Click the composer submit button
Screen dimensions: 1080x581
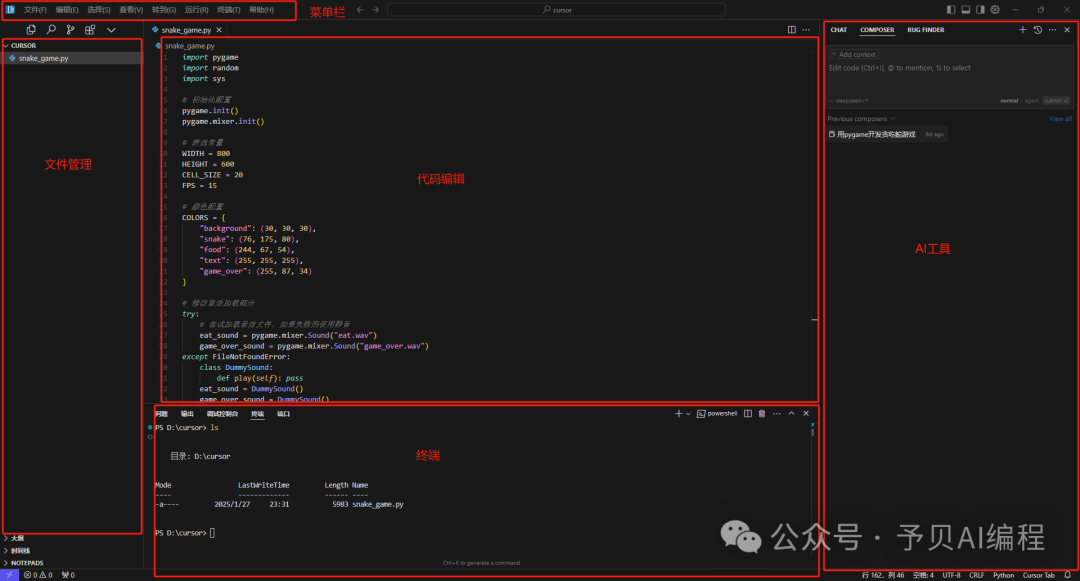1056,101
